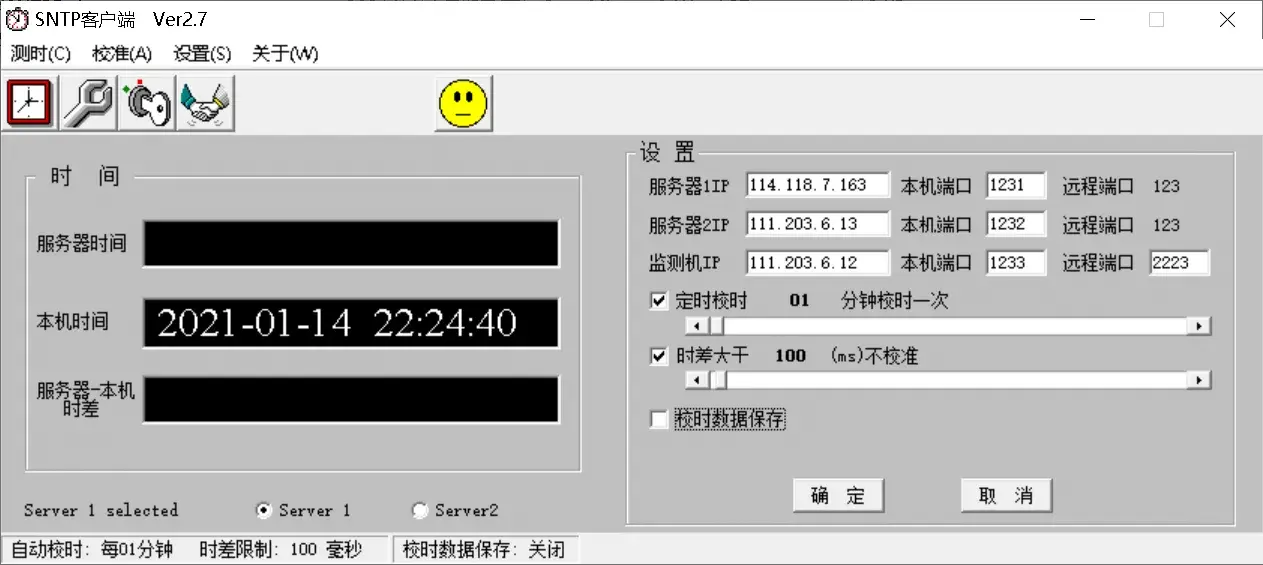This screenshot has height=565, width=1263.
Task: Toggle the 时差大于 checkbox
Action: tap(658, 356)
